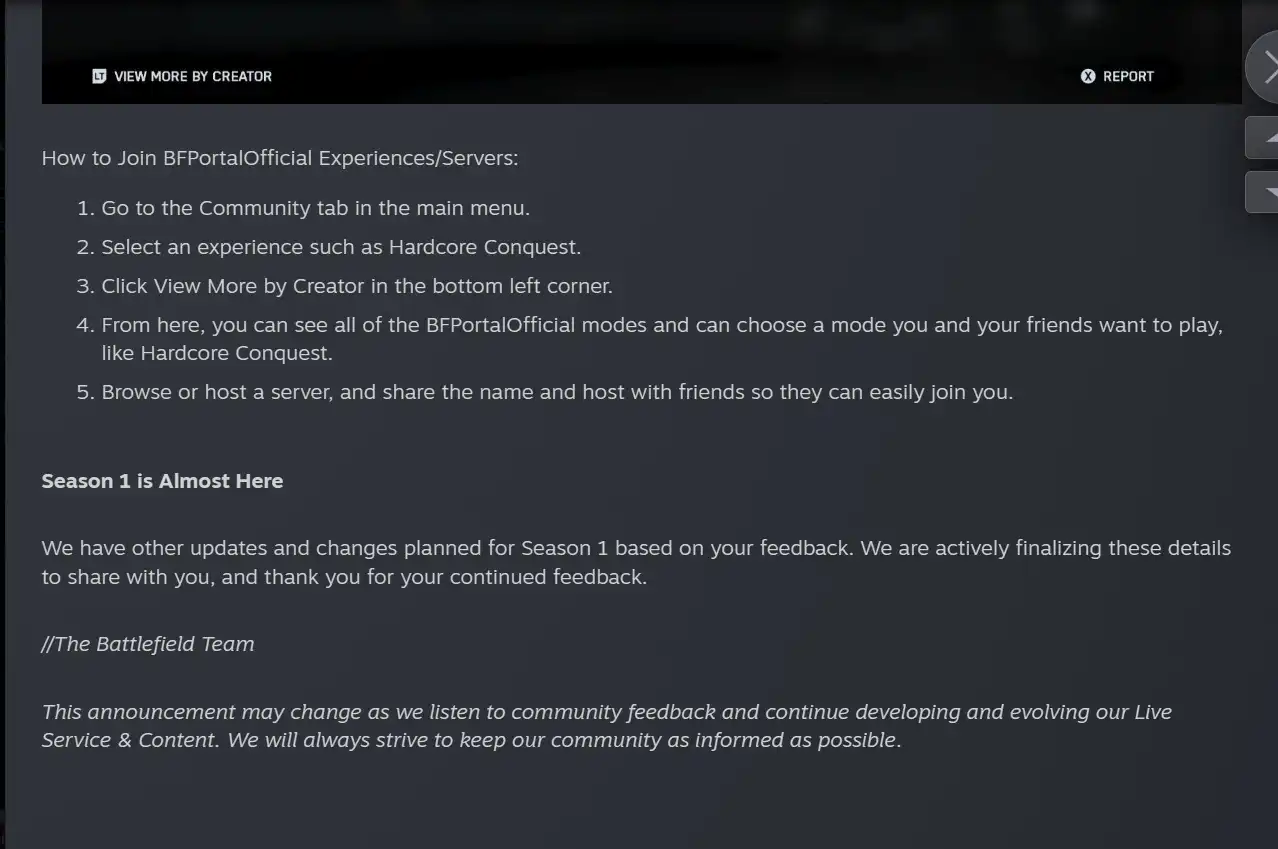Click the Report label
1278x849 pixels.
(x=1128, y=76)
